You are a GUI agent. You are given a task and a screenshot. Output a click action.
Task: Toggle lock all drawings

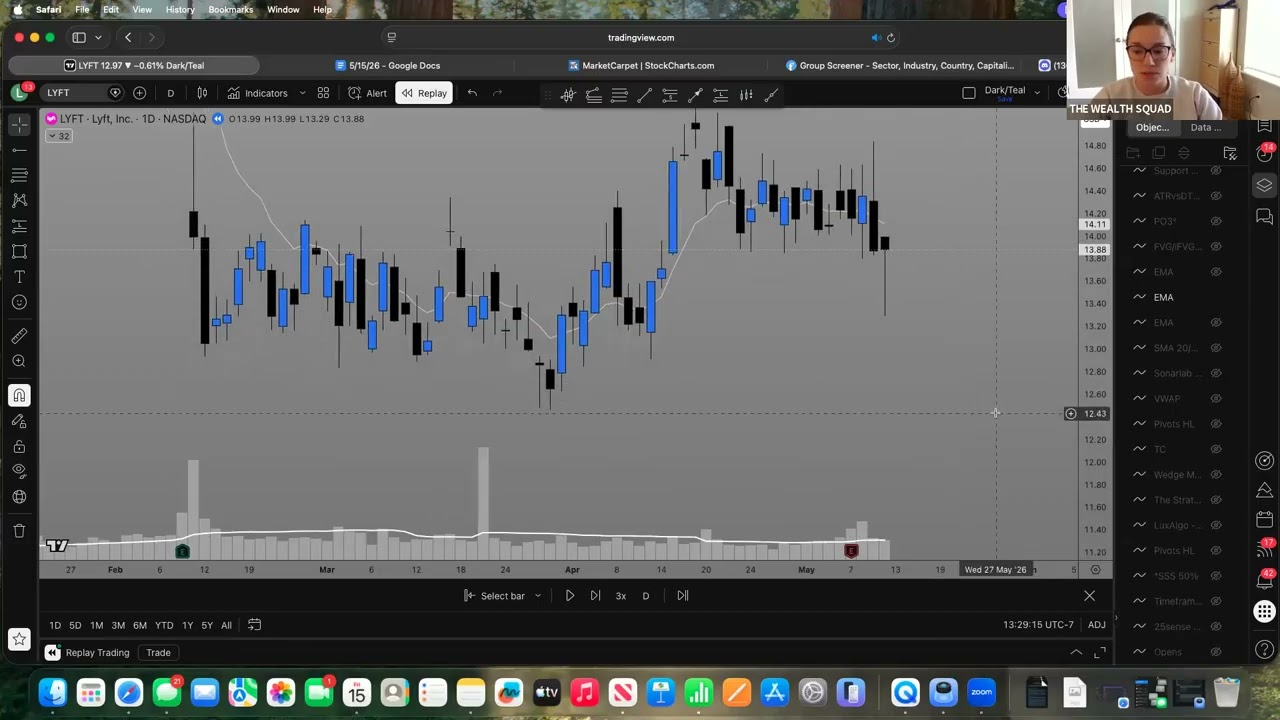[19, 446]
